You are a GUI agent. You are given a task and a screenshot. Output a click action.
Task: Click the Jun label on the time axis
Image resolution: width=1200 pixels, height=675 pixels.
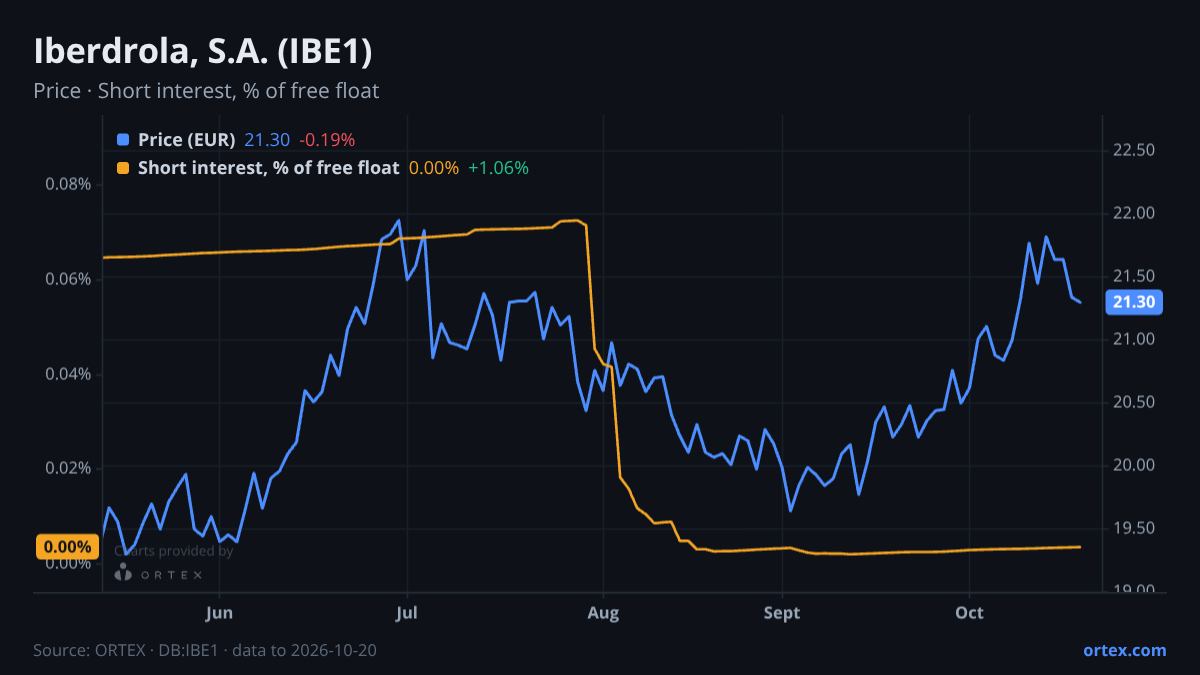pyautogui.click(x=219, y=612)
